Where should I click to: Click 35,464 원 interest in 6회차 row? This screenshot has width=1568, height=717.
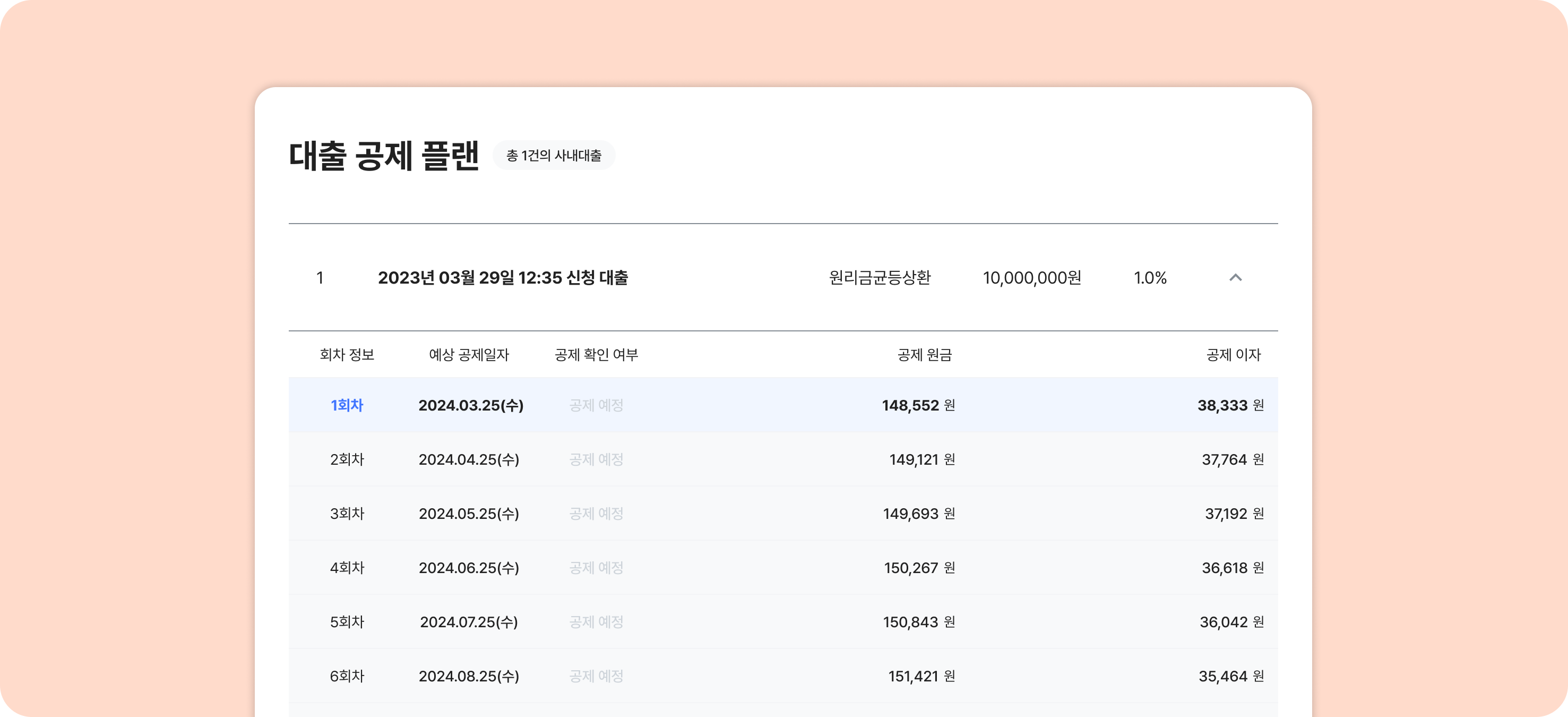click(x=1231, y=676)
